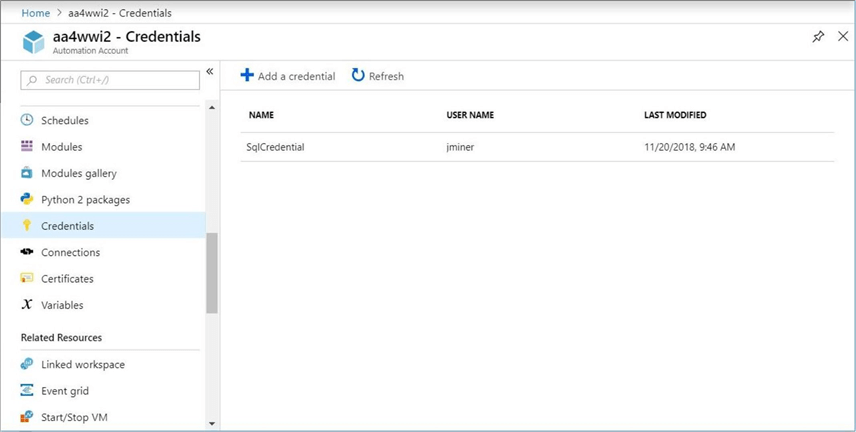Click the sidebar scrollbar up arrow
856x432 pixels.
tap(212, 108)
